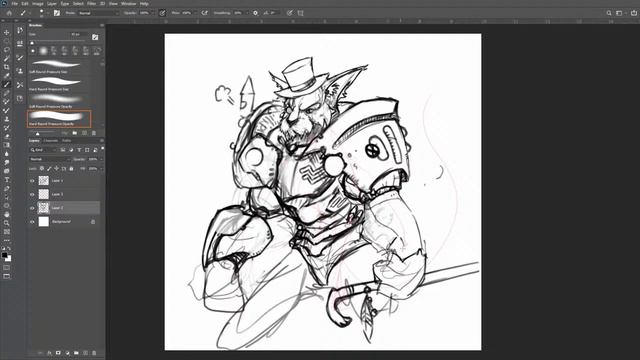Delete brush using Brushes panel trash icon
640x360 pixels.
click(x=94, y=133)
